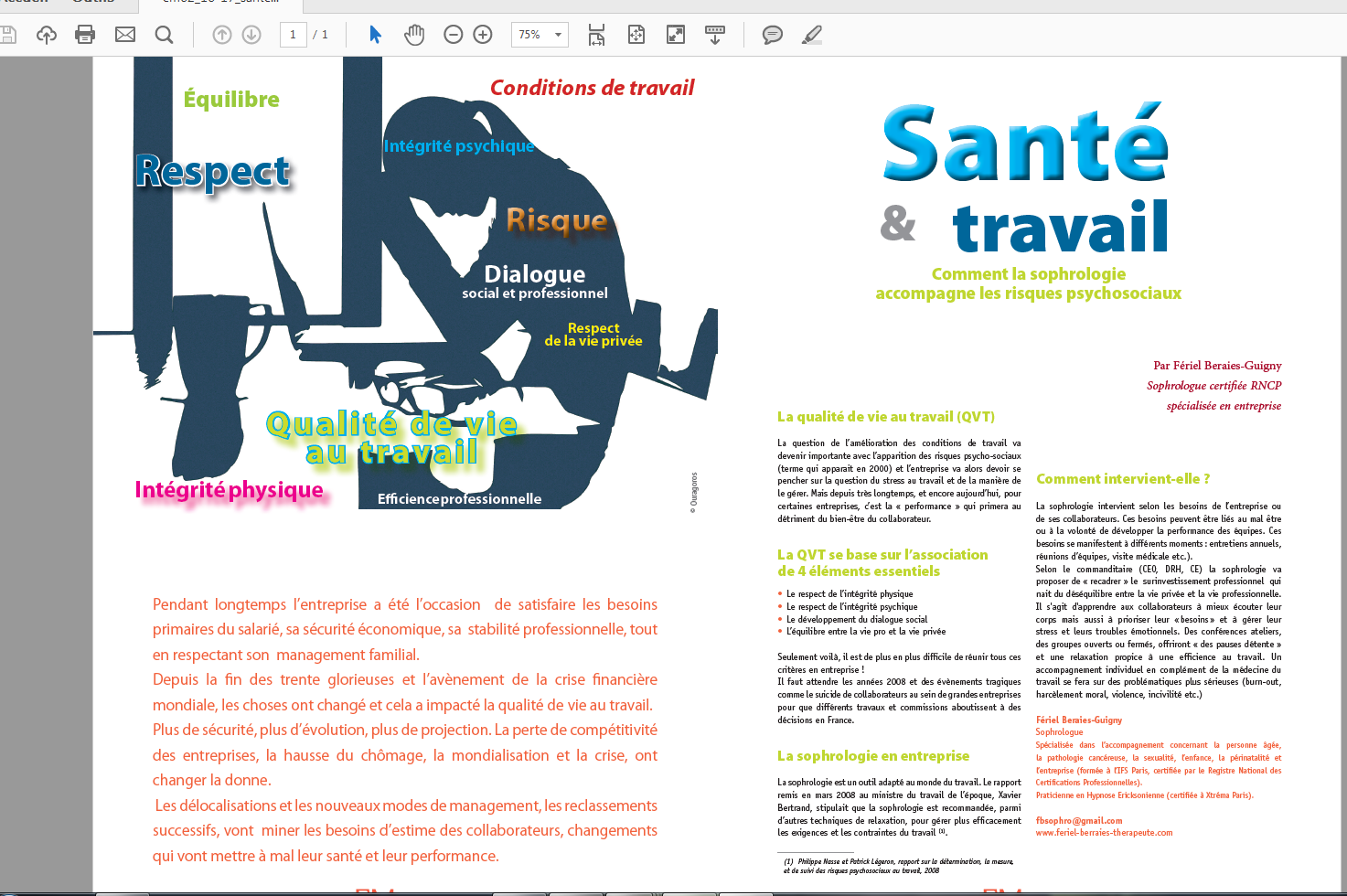Toggle full screen mode
1347x896 pixels.
676,35
